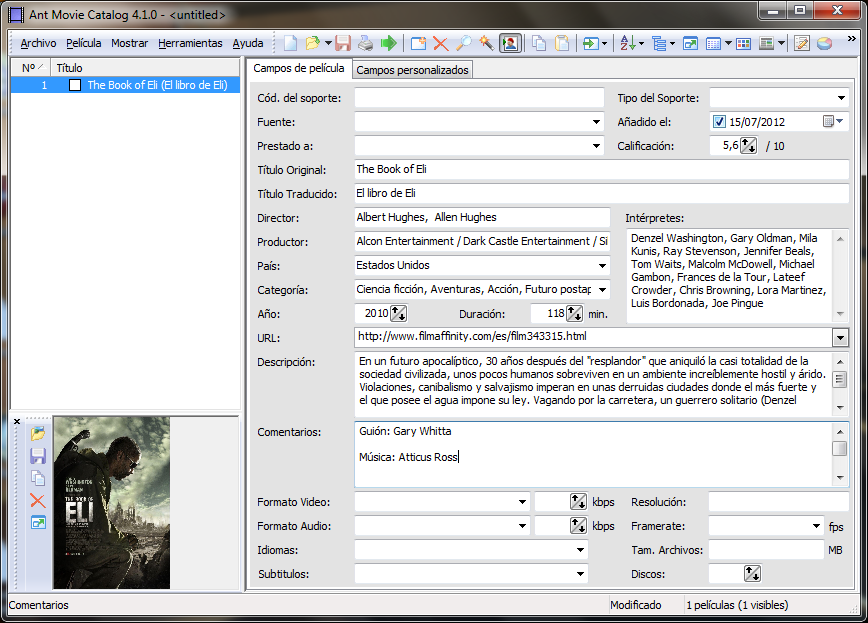Click the Descripción scrollbar down arrow

(840, 408)
